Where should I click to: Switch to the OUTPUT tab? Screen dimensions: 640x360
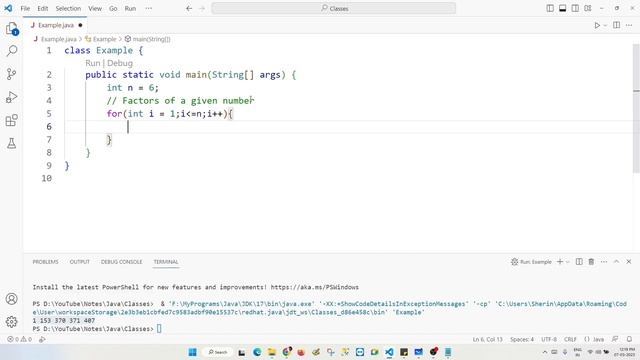click(80, 262)
